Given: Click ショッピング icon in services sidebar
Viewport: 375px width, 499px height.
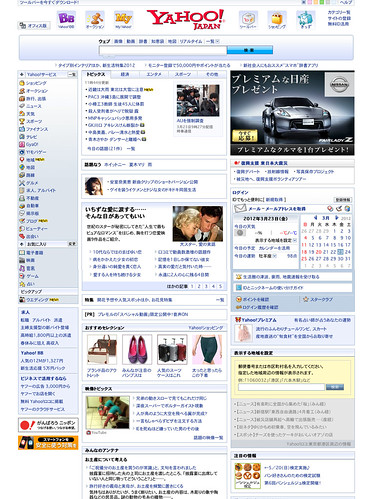Looking at the screenshot, I should click(22, 83).
